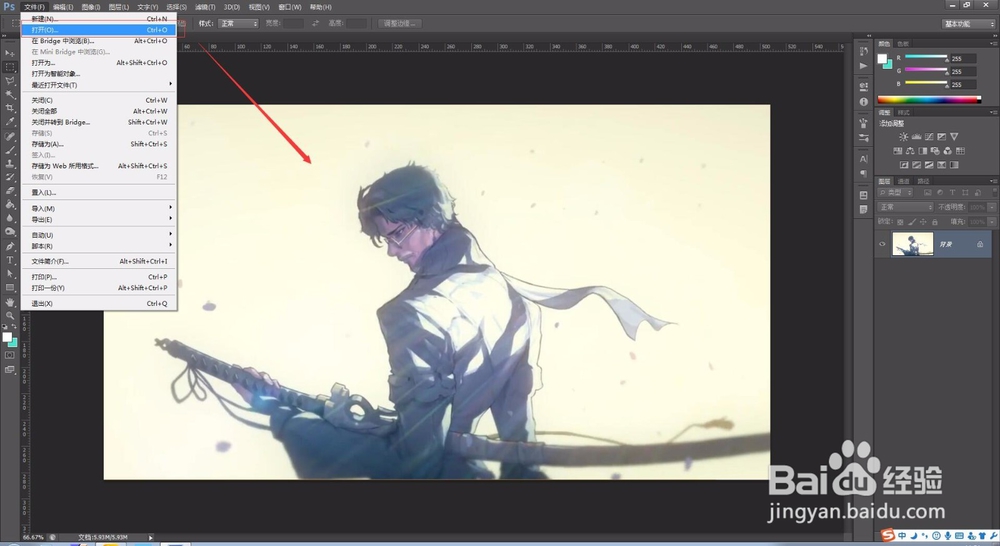The height and width of the screenshot is (546, 1000).
Task: Add a Vibrance adjustment triangle icon
Action: pos(954,136)
